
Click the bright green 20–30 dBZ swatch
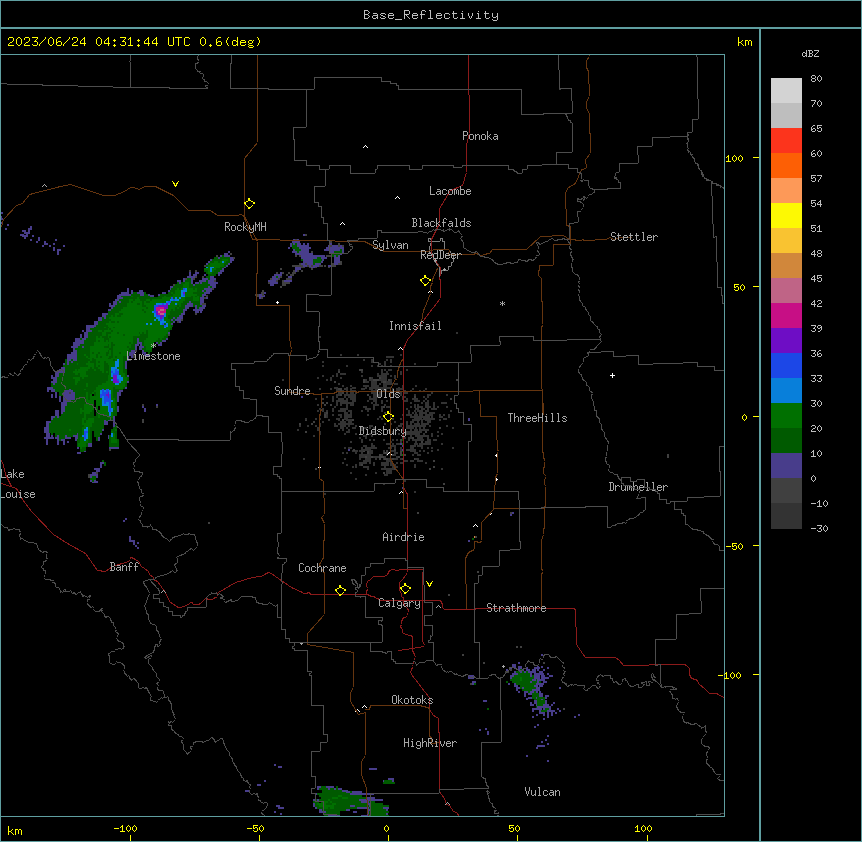pyautogui.click(x=786, y=416)
